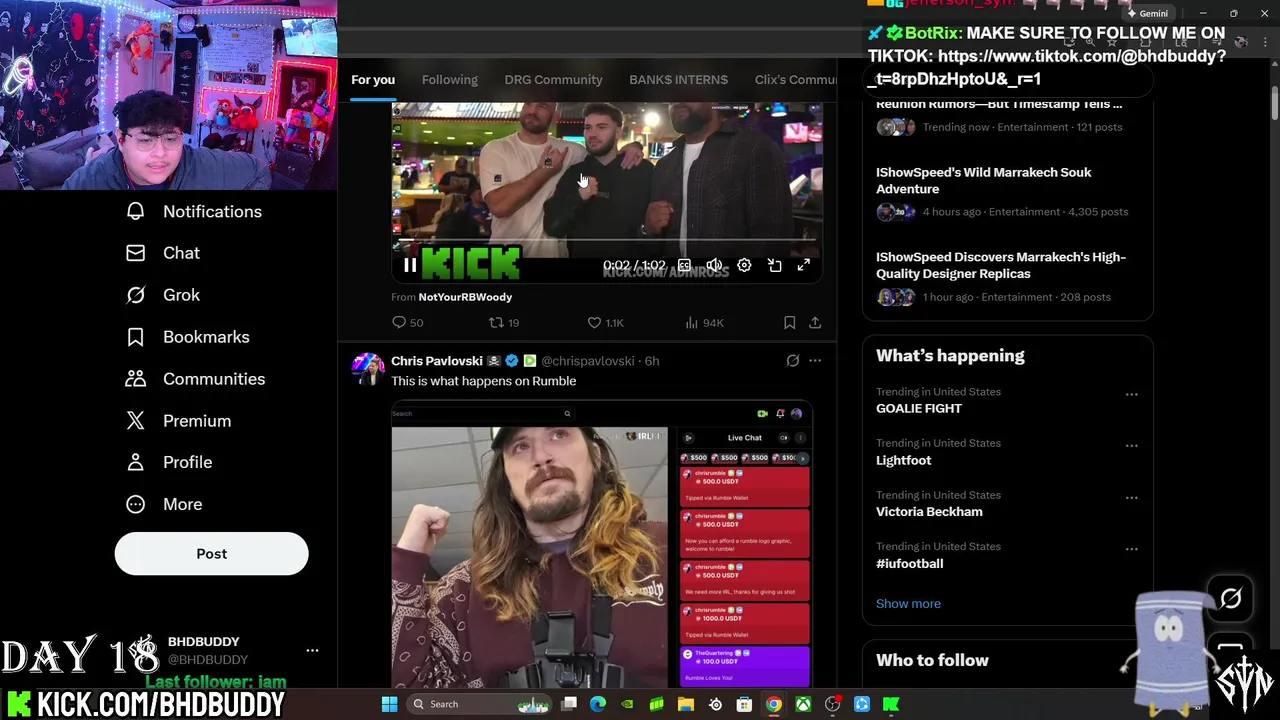
Task: Open Chris Pavlovski's profile name
Action: 437,361
